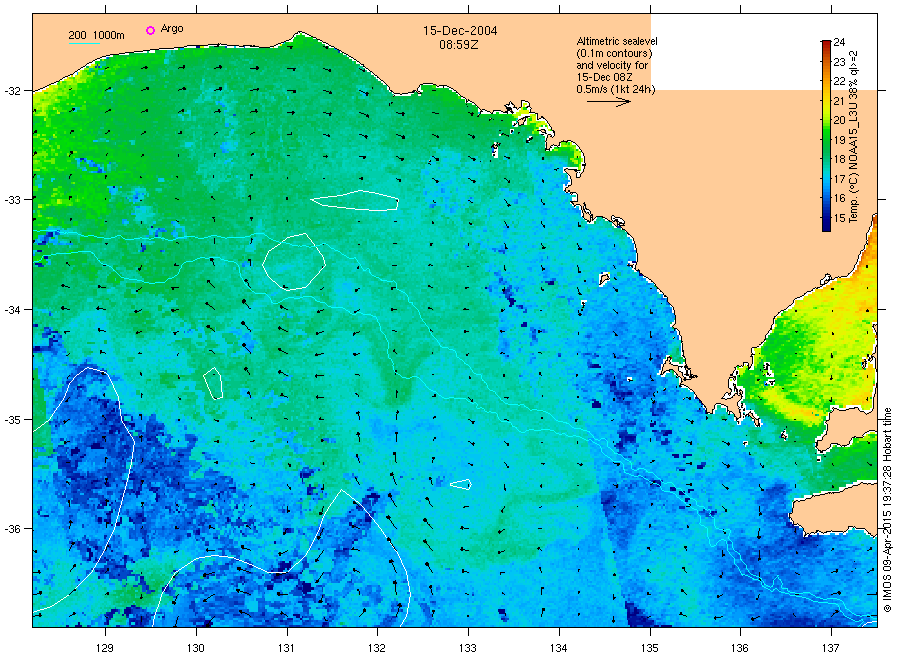Viewport: 900px width, 660px height.
Task: Click longitude axis label 134
Action: (x=558, y=648)
